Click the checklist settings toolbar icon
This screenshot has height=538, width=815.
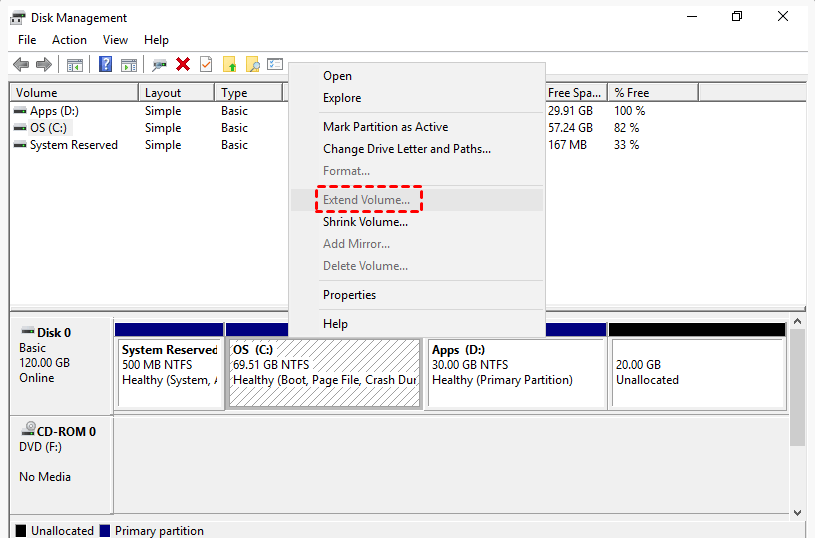[275, 64]
